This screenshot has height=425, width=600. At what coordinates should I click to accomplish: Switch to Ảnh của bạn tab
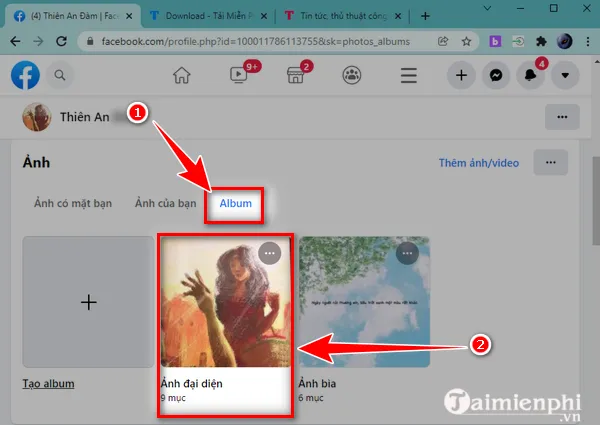tap(166, 204)
